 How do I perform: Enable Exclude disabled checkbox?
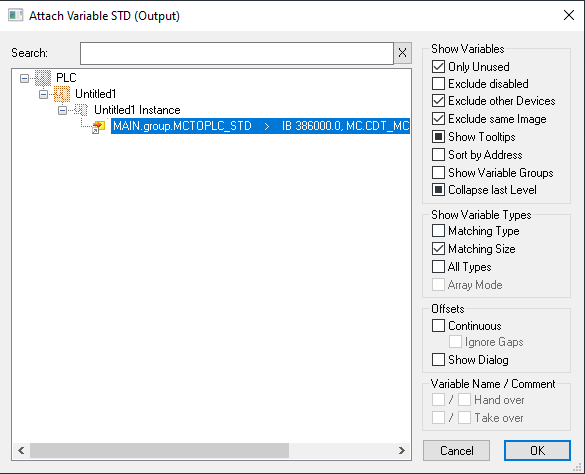438,84
